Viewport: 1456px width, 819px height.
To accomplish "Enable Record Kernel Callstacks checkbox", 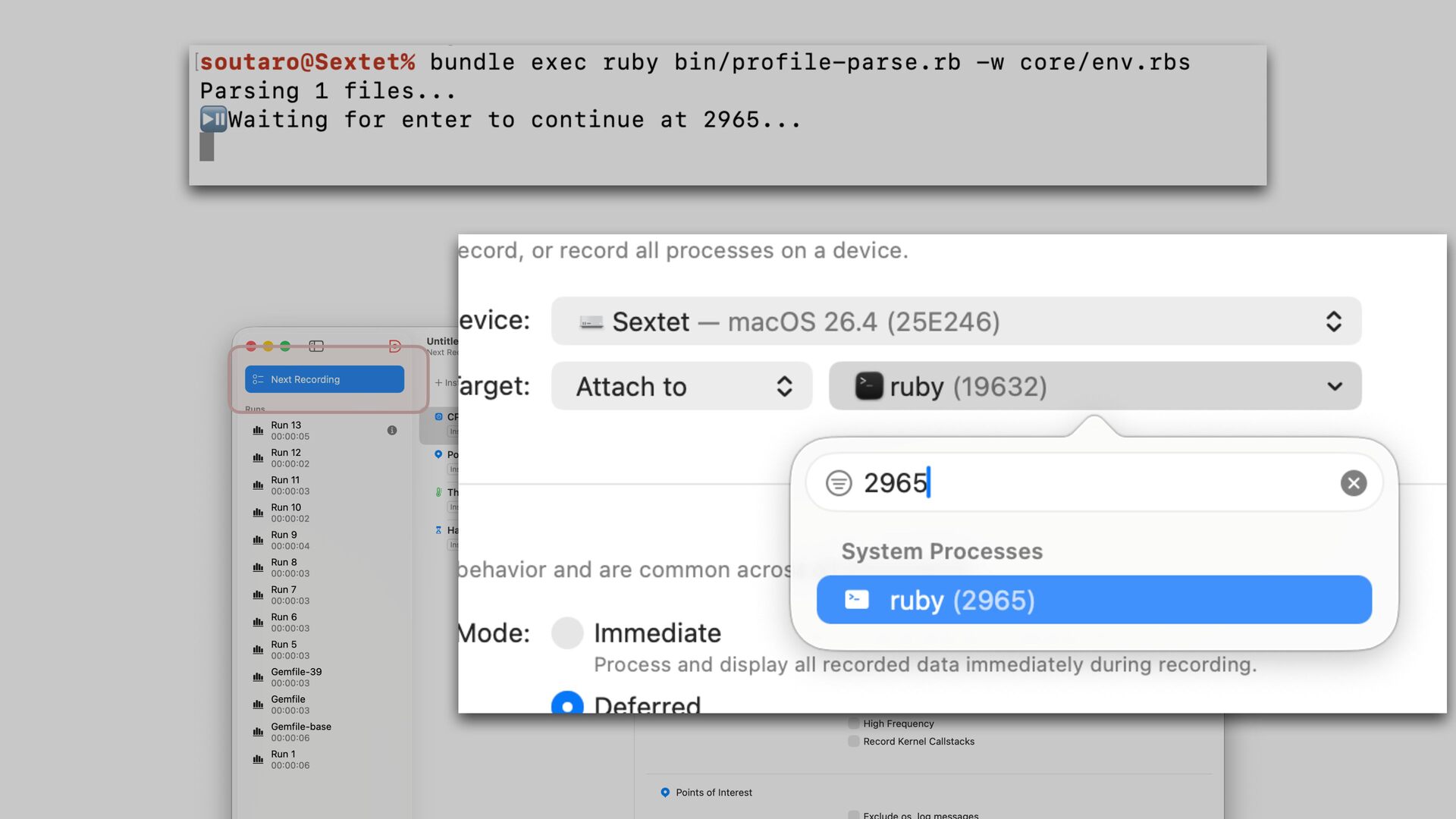I will [854, 742].
